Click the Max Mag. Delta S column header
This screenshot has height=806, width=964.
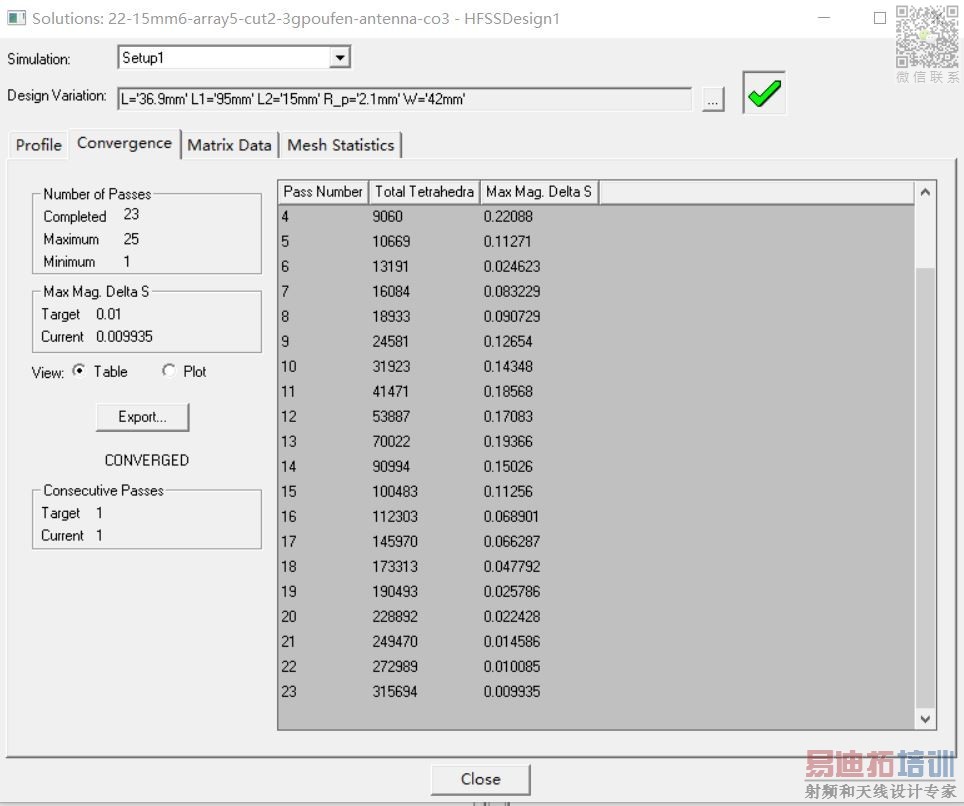click(539, 192)
